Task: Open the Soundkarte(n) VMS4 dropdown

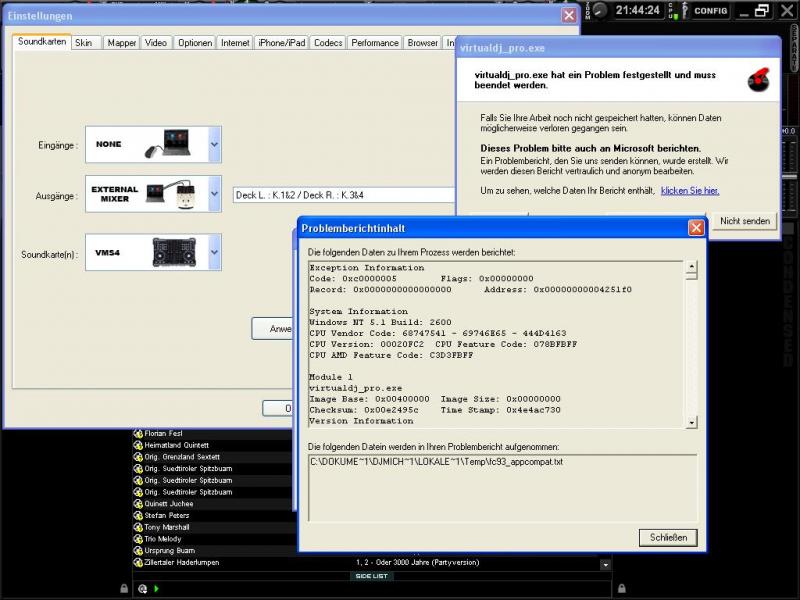Action: tap(214, 253)
